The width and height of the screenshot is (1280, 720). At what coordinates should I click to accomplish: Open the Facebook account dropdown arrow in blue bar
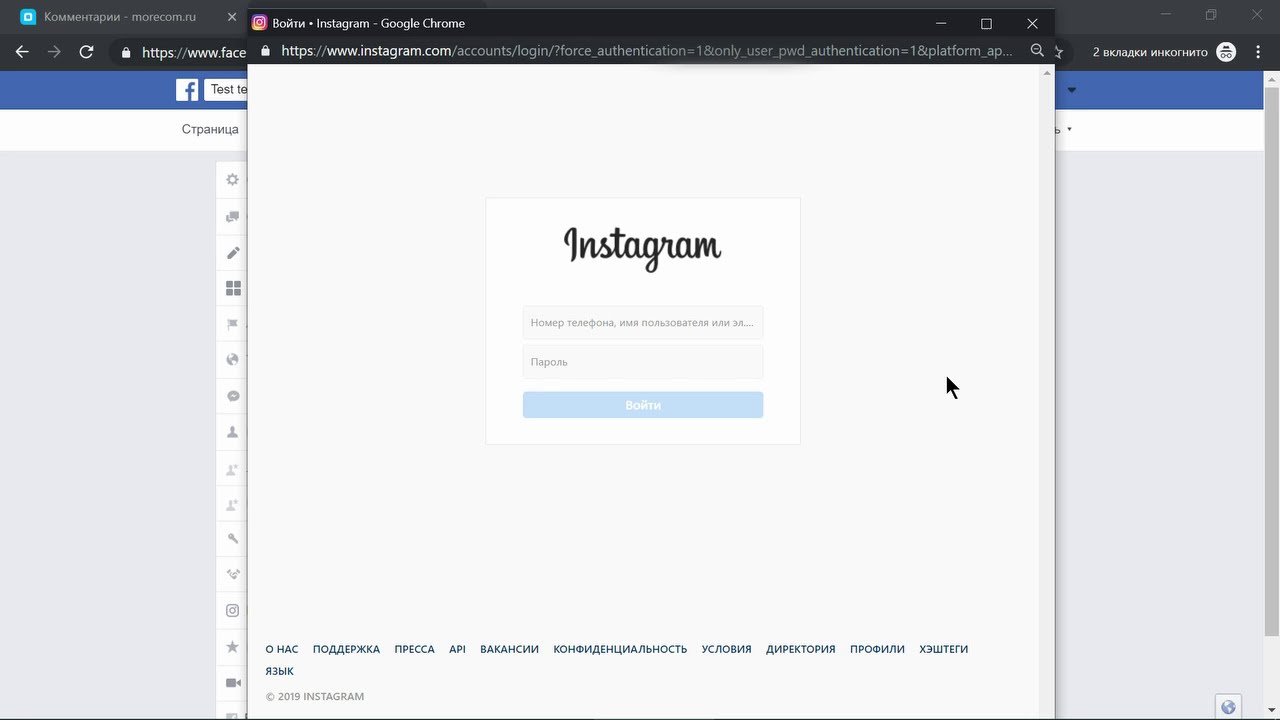[x=1072, y=90]
